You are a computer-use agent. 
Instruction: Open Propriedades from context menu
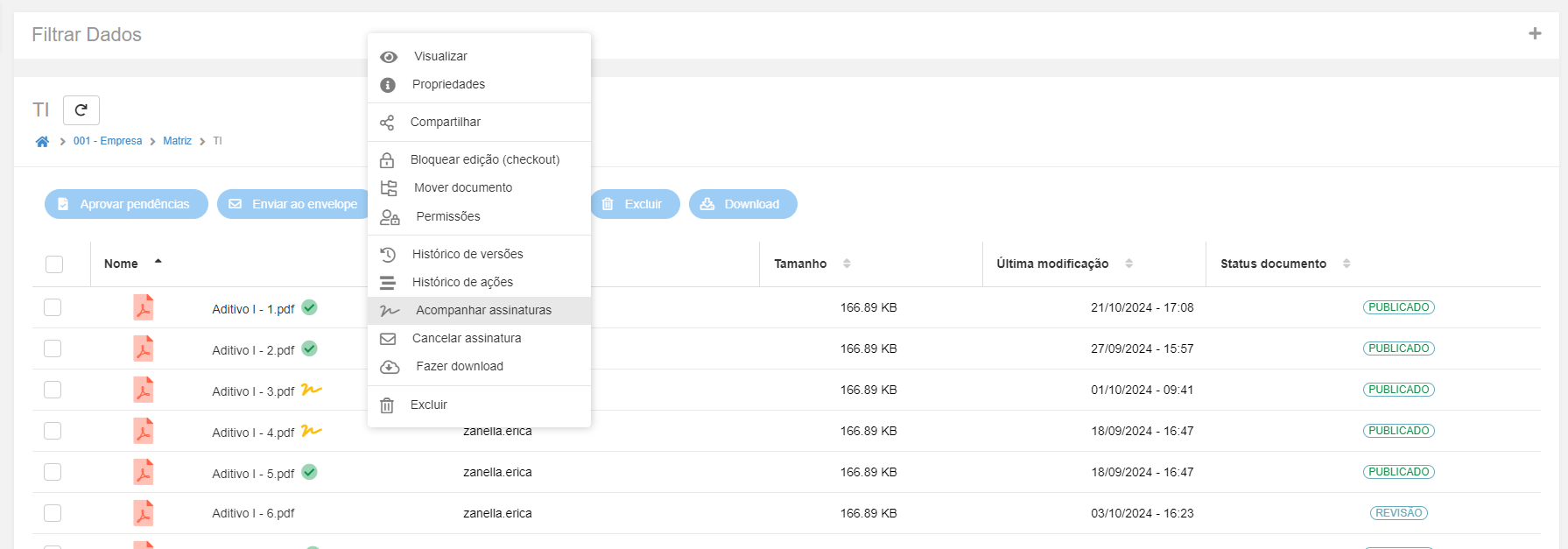tap(479, 84)
